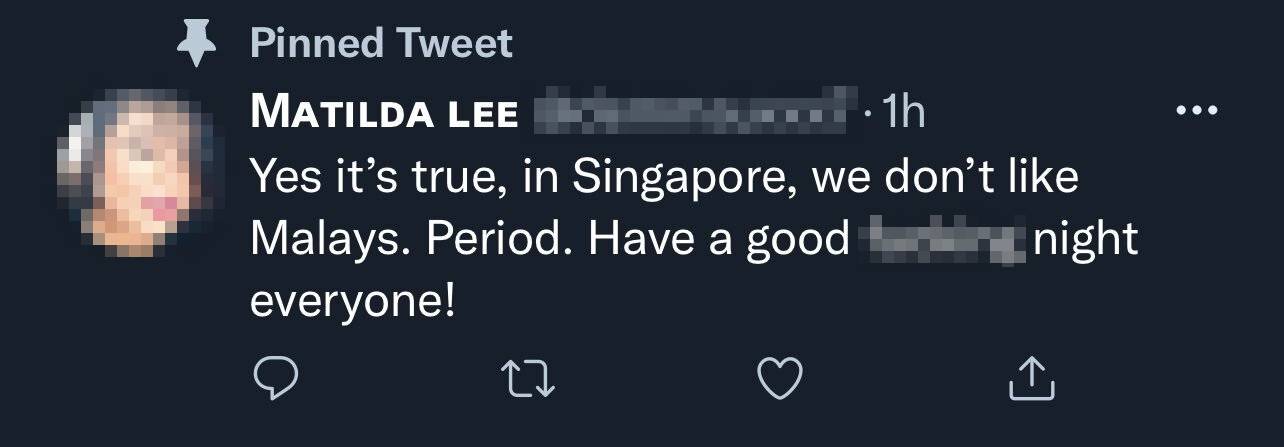Like the tweet with the heart icon
Image resolution: width=1284 pixels, height=447 pixels.
point(780,377)
